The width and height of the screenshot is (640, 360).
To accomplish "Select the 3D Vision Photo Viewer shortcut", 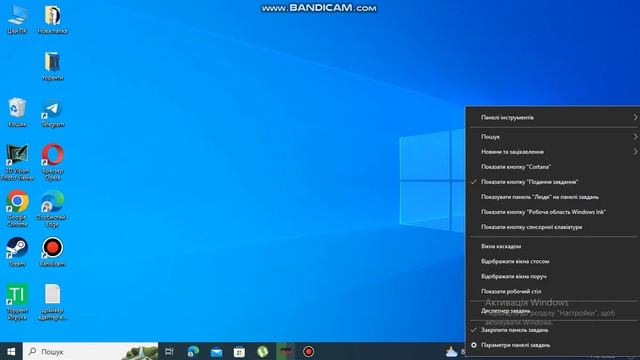I will coord(17,162).
